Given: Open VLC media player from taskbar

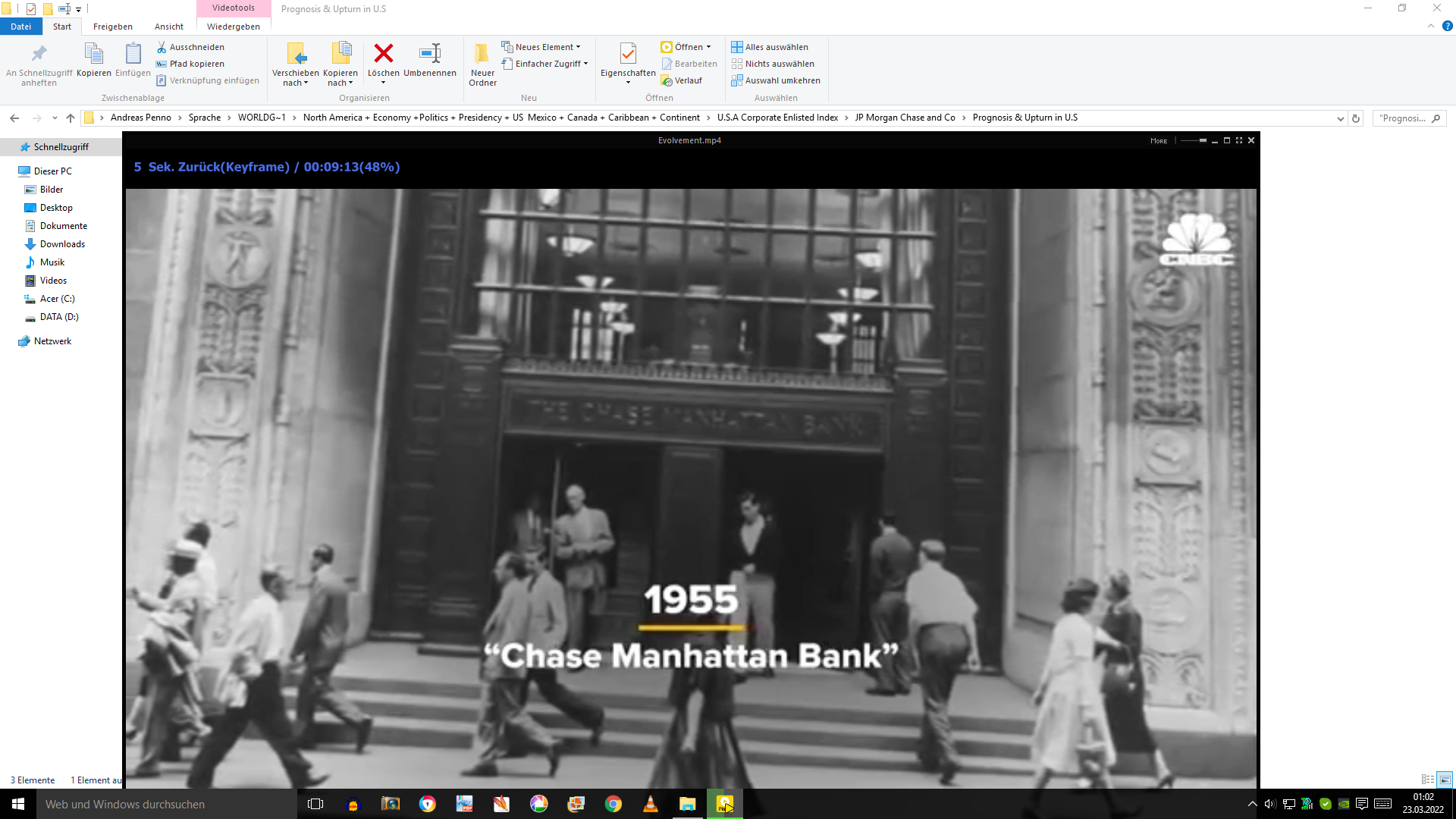Looking at the screenshot, I should coord(651,804).
